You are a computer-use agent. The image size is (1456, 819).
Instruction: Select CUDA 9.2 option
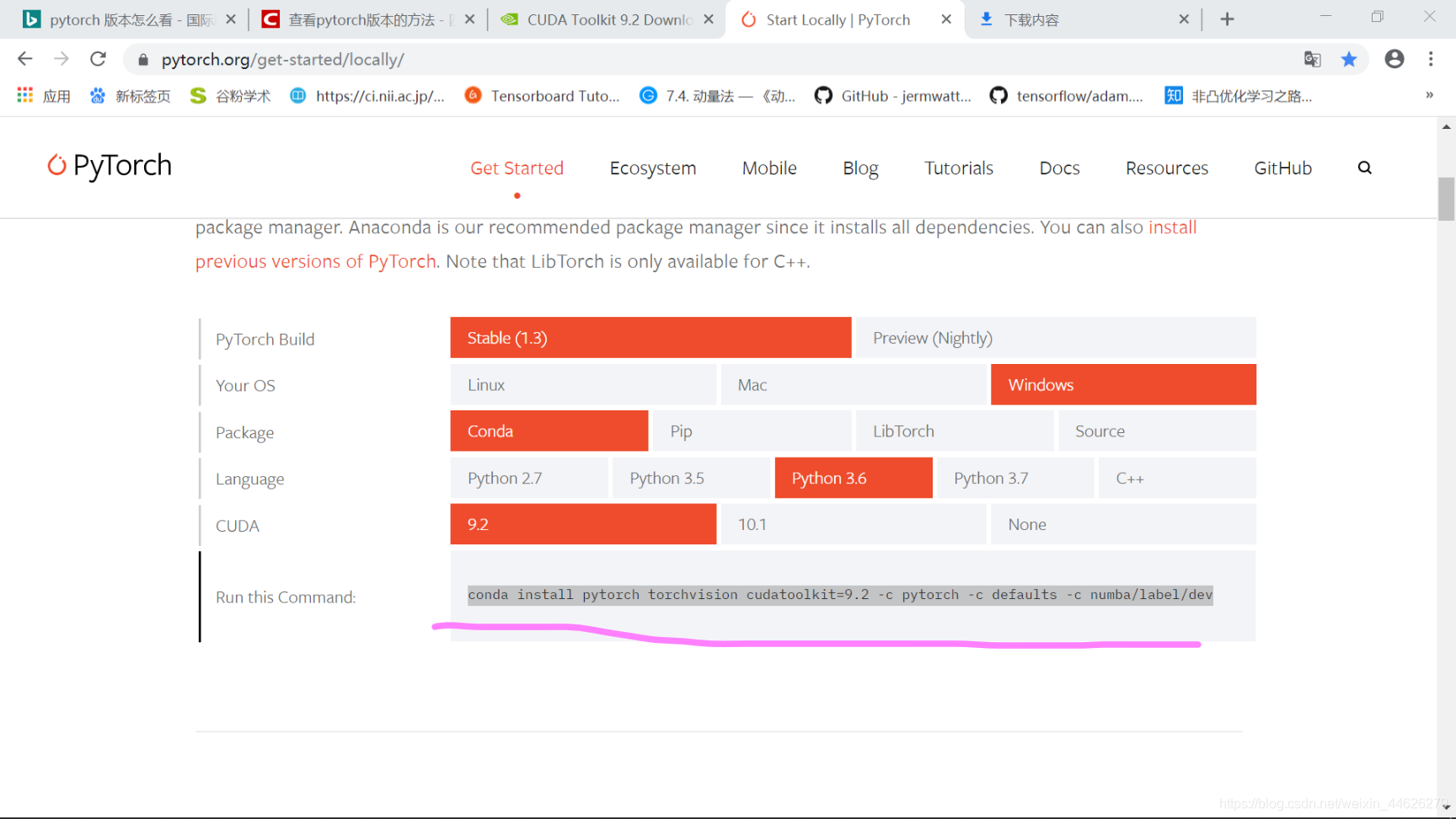click(583, 524)
